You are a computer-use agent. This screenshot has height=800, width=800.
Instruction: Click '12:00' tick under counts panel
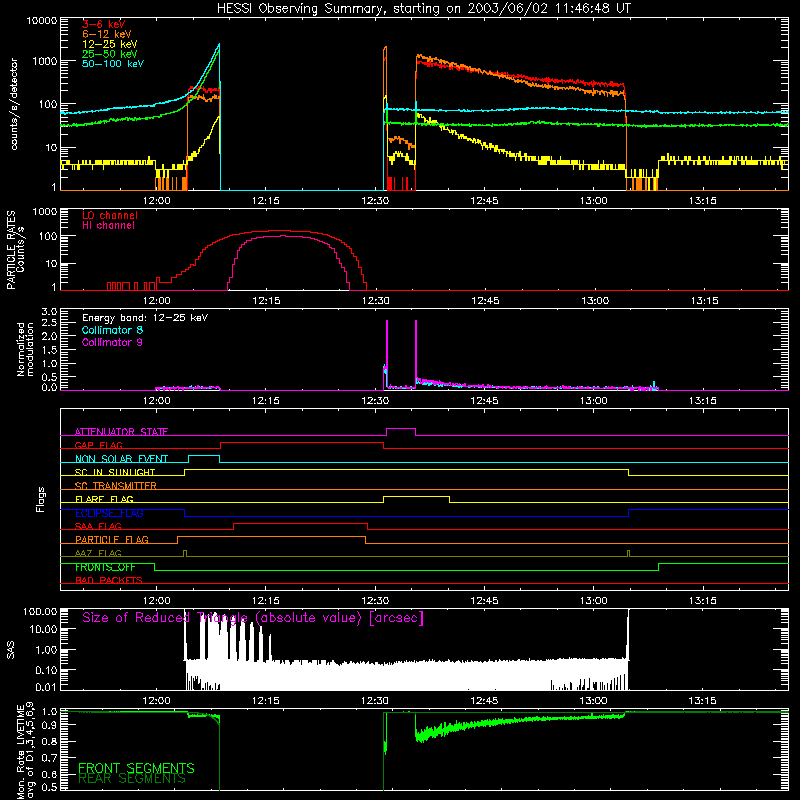pos(157,201)
